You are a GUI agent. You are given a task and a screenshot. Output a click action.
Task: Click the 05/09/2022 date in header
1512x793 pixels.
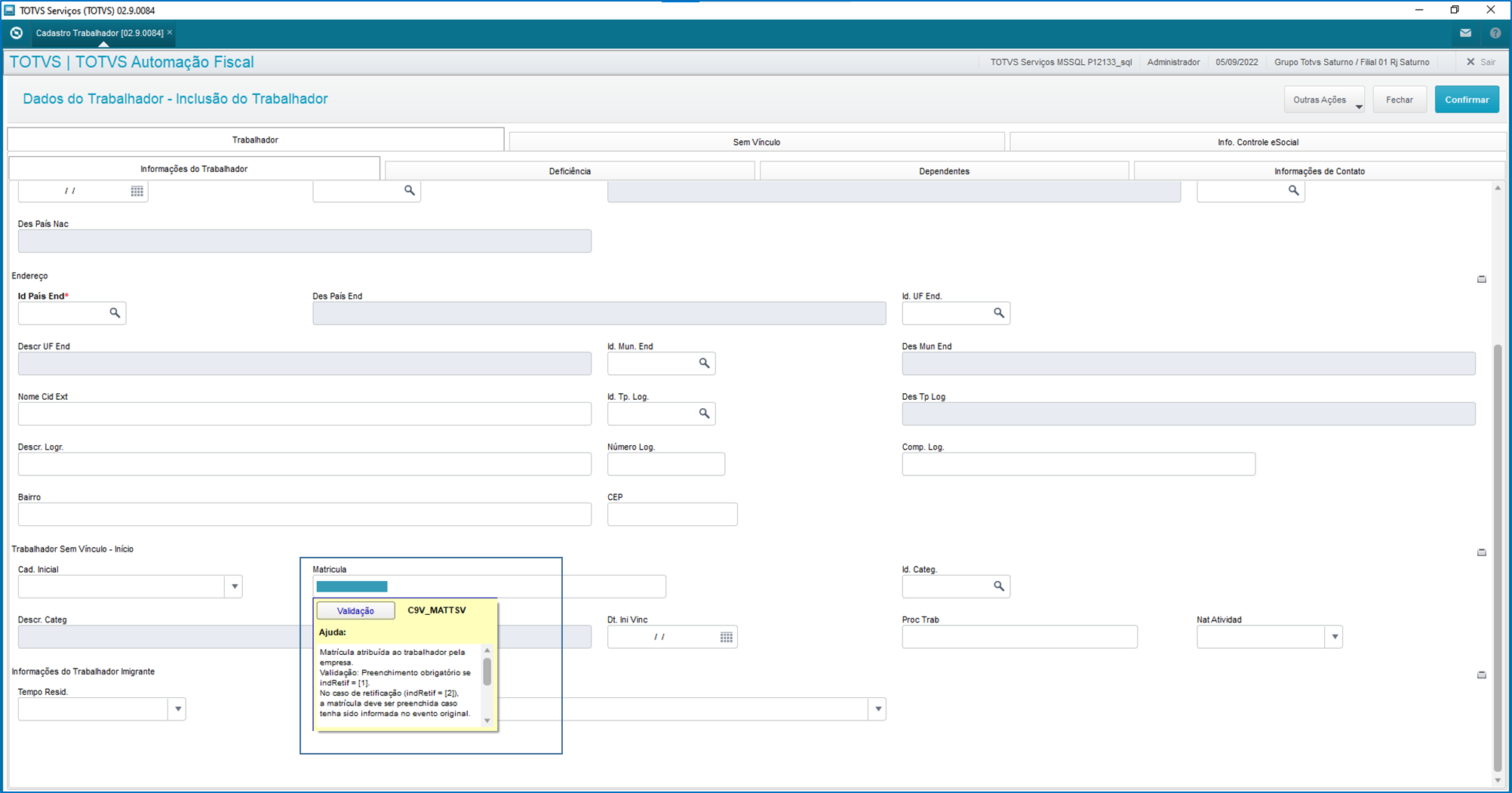[x=1237, y=62]
